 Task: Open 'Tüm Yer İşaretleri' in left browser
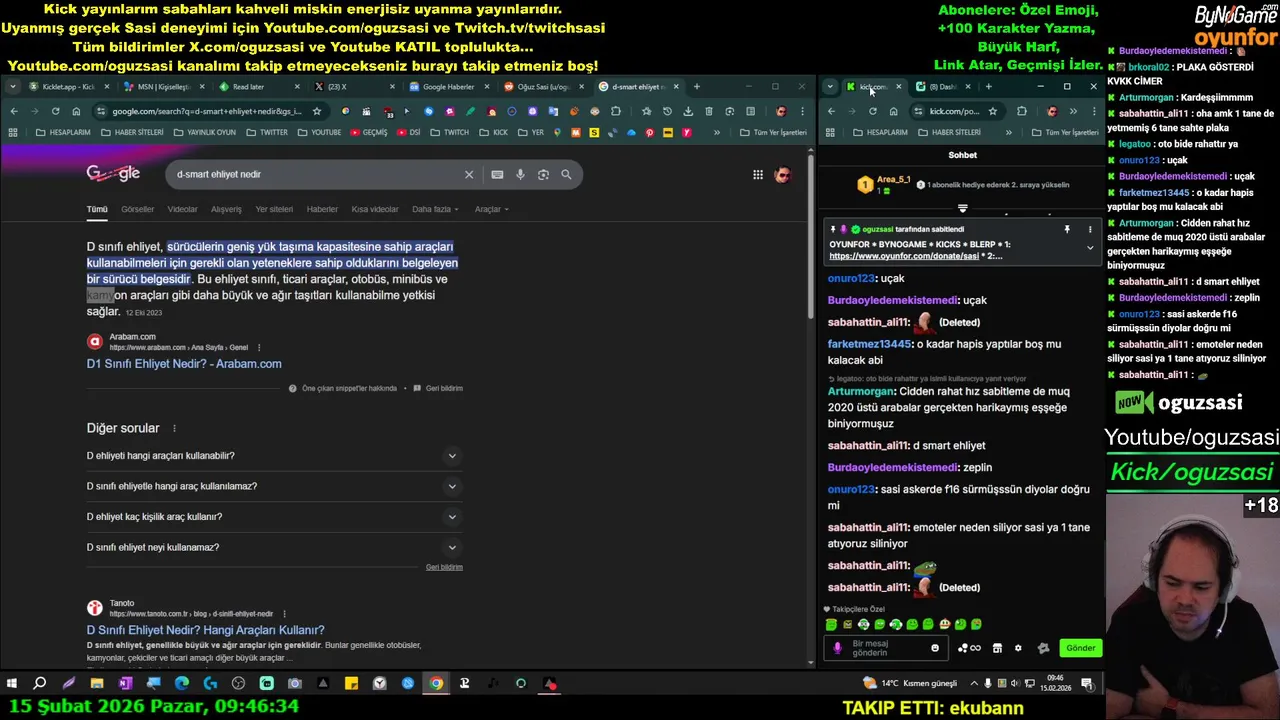773,132
